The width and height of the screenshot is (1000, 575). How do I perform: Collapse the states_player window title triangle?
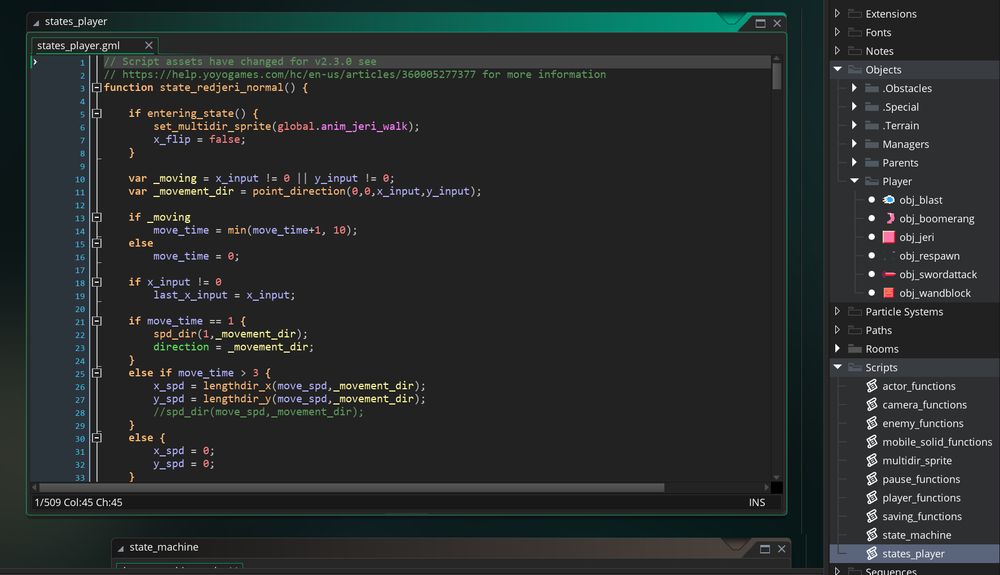(x=36, y=23)
